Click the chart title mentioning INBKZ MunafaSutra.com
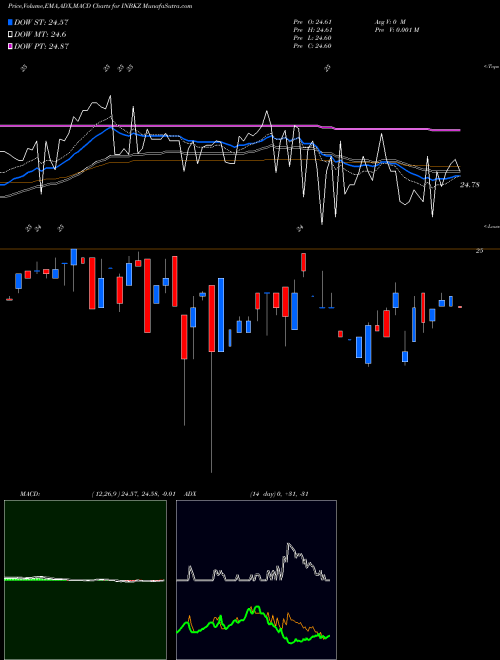The height and width of the screenshot is (660, 500). [x=100, y=6]
